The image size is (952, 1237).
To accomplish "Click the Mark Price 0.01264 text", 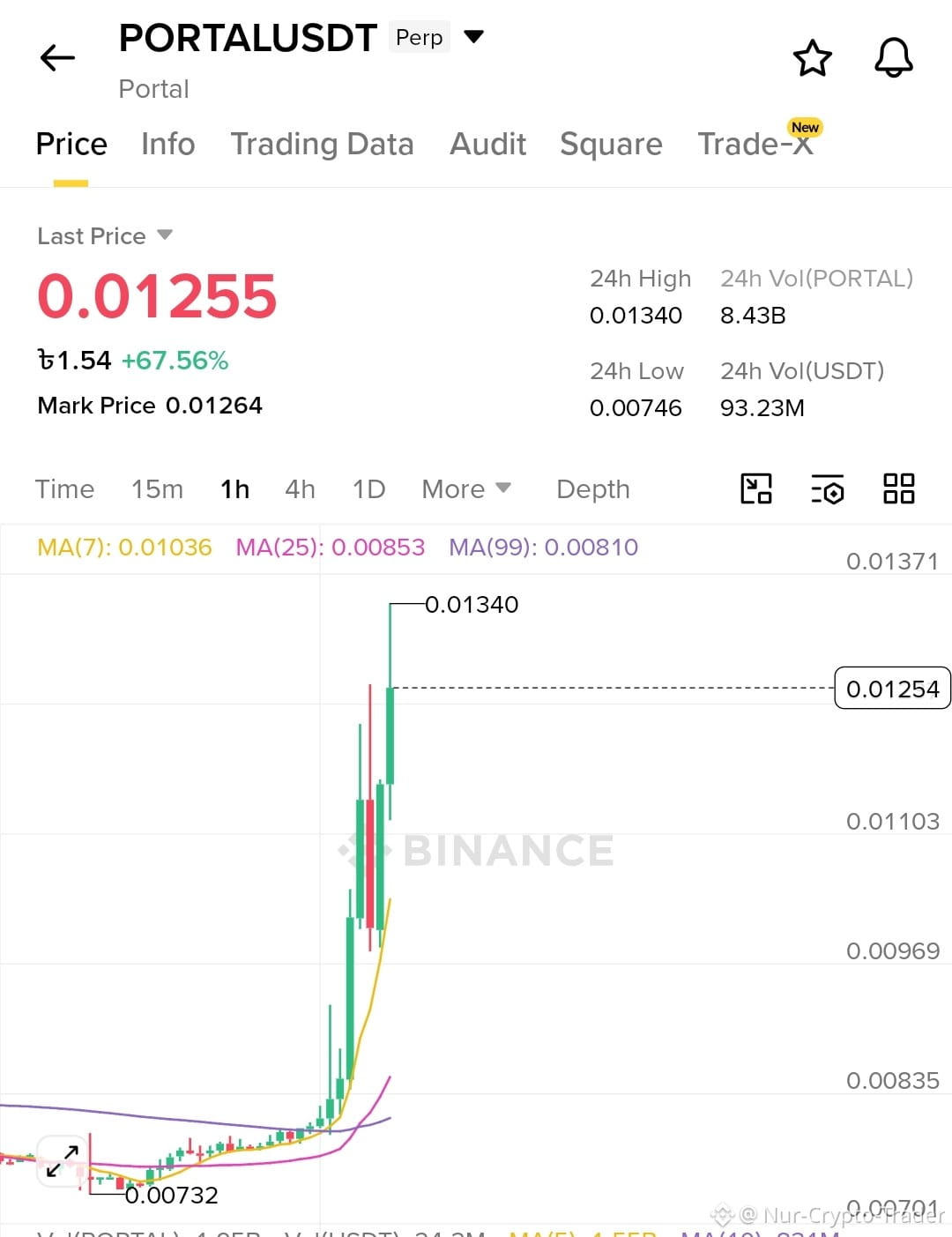I will [x=150, y=406].
